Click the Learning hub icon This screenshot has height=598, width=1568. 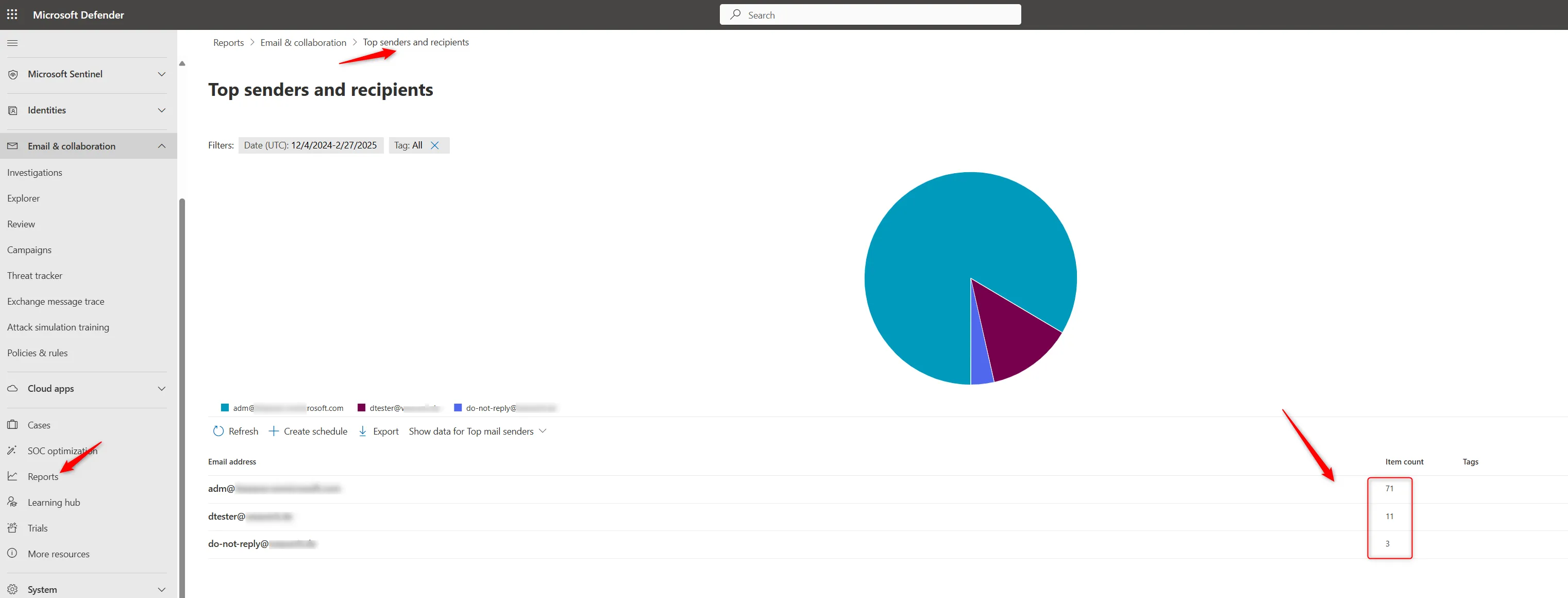click(x=12, y=503)
